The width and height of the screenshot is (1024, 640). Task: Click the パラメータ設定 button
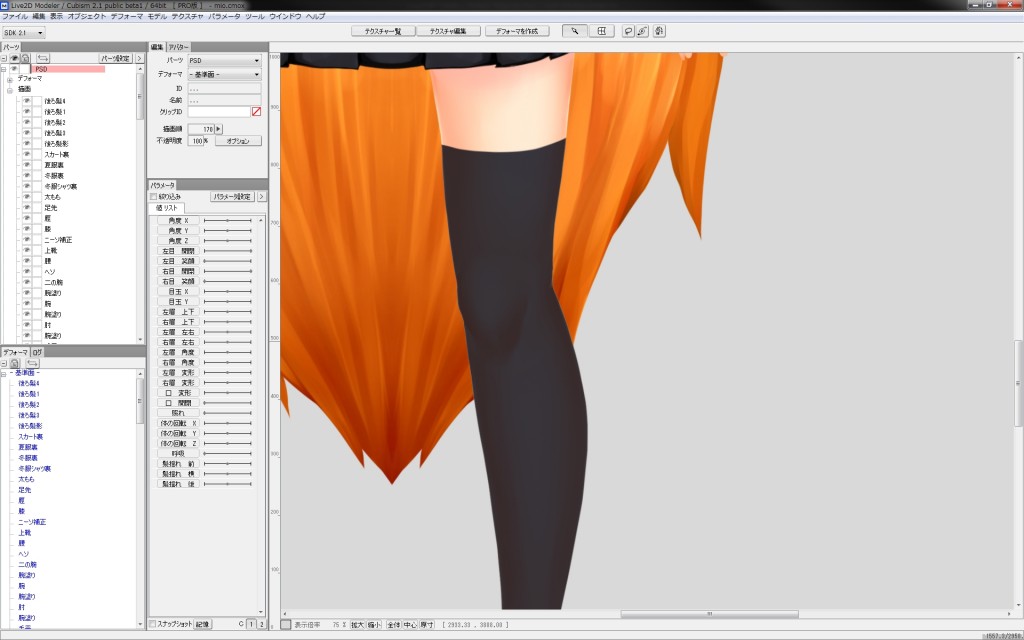coord(232,196)
